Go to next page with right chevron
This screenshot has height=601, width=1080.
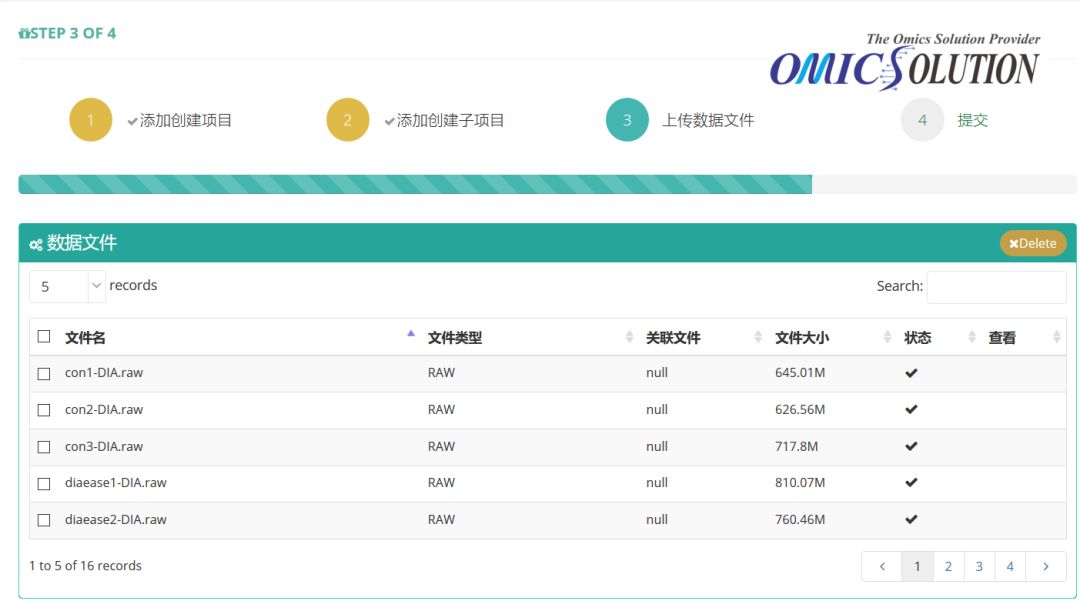coord(1046,567)
